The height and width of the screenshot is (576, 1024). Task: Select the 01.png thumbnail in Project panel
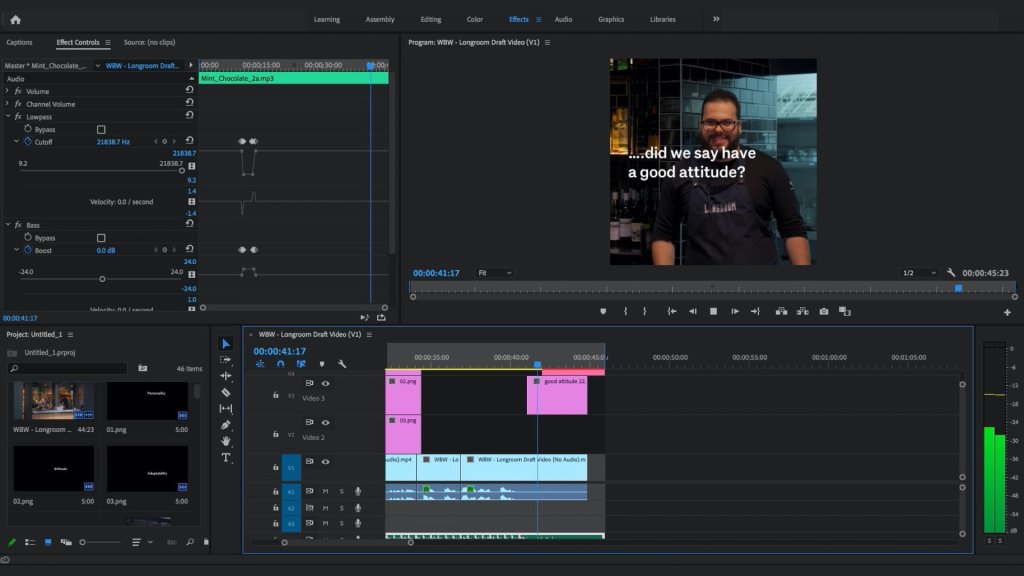pos(147,401)
